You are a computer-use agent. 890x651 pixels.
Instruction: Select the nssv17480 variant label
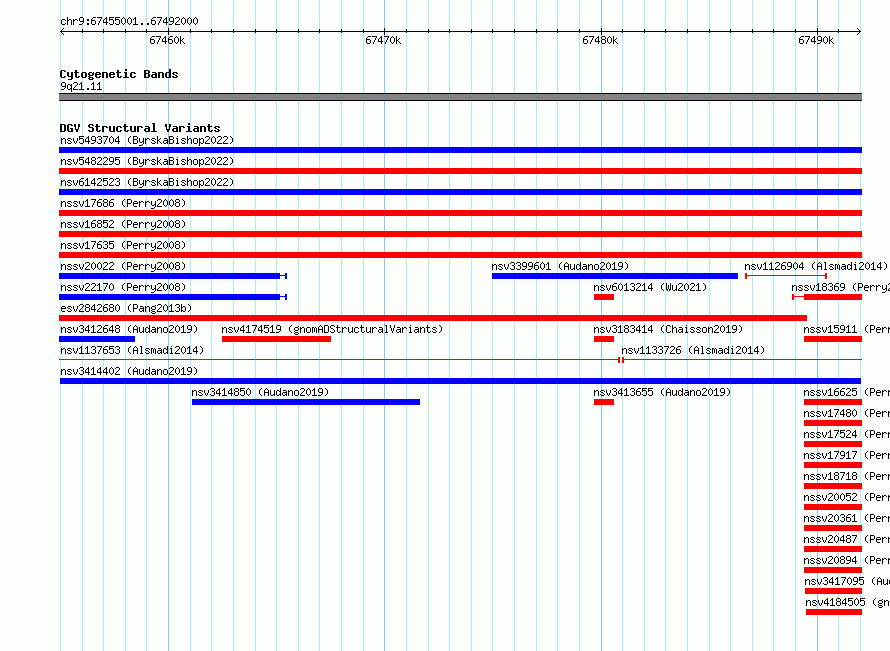pyautogui.click(x=846, y=413)
